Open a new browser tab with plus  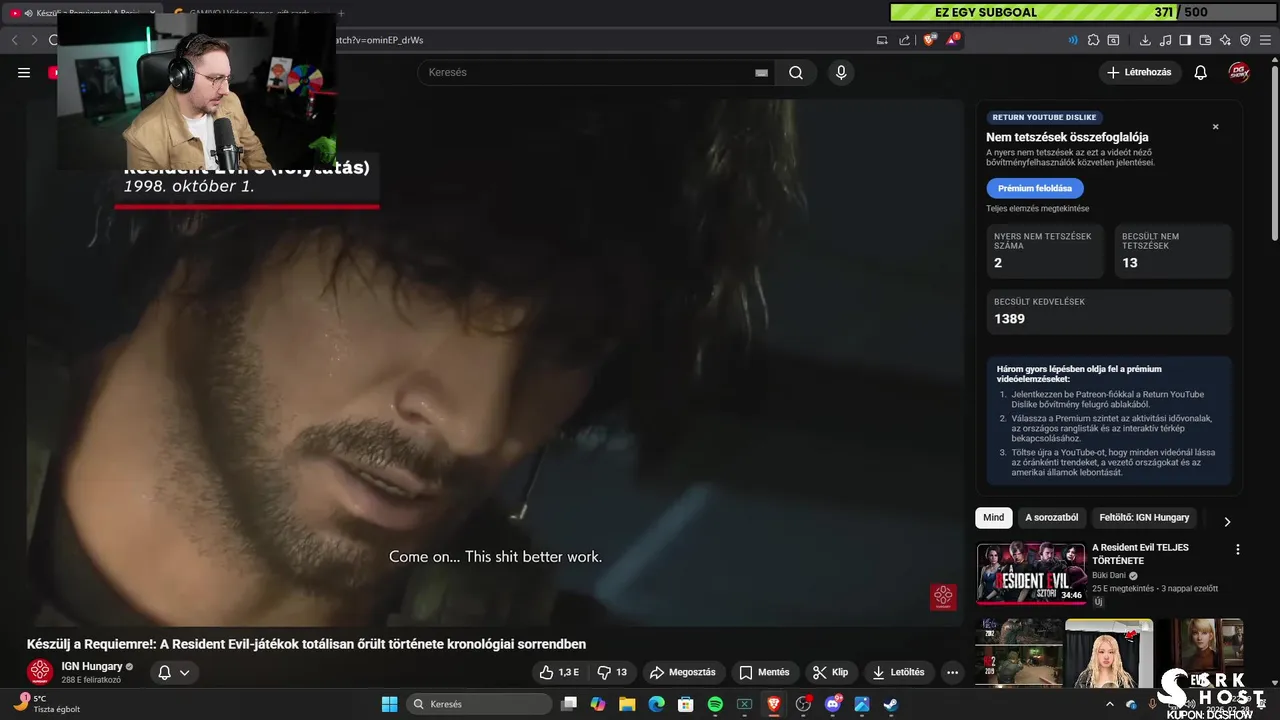pos(341,13)
